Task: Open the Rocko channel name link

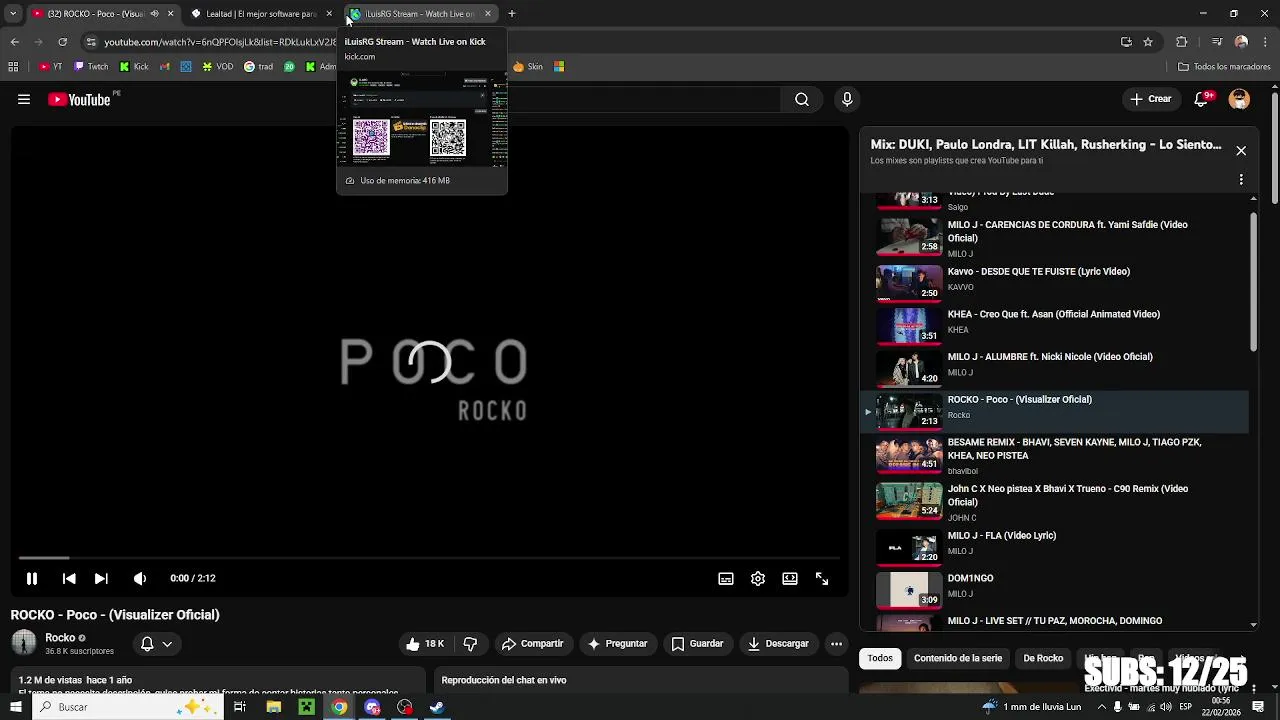Action: 60,638
